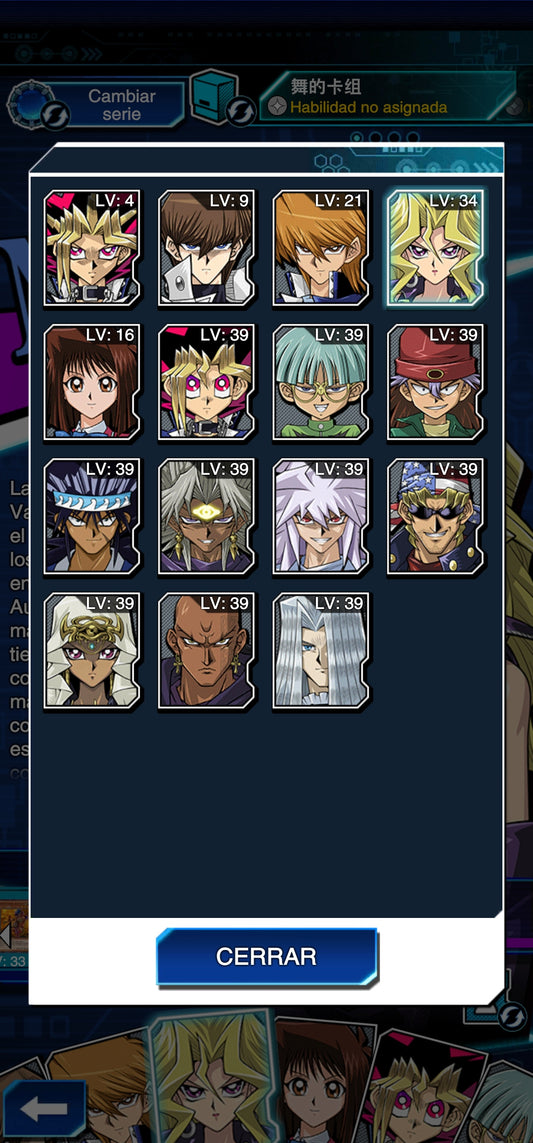
Task: Select Yami Bakura with white spiky hair
Action: [x=321, y=517]
